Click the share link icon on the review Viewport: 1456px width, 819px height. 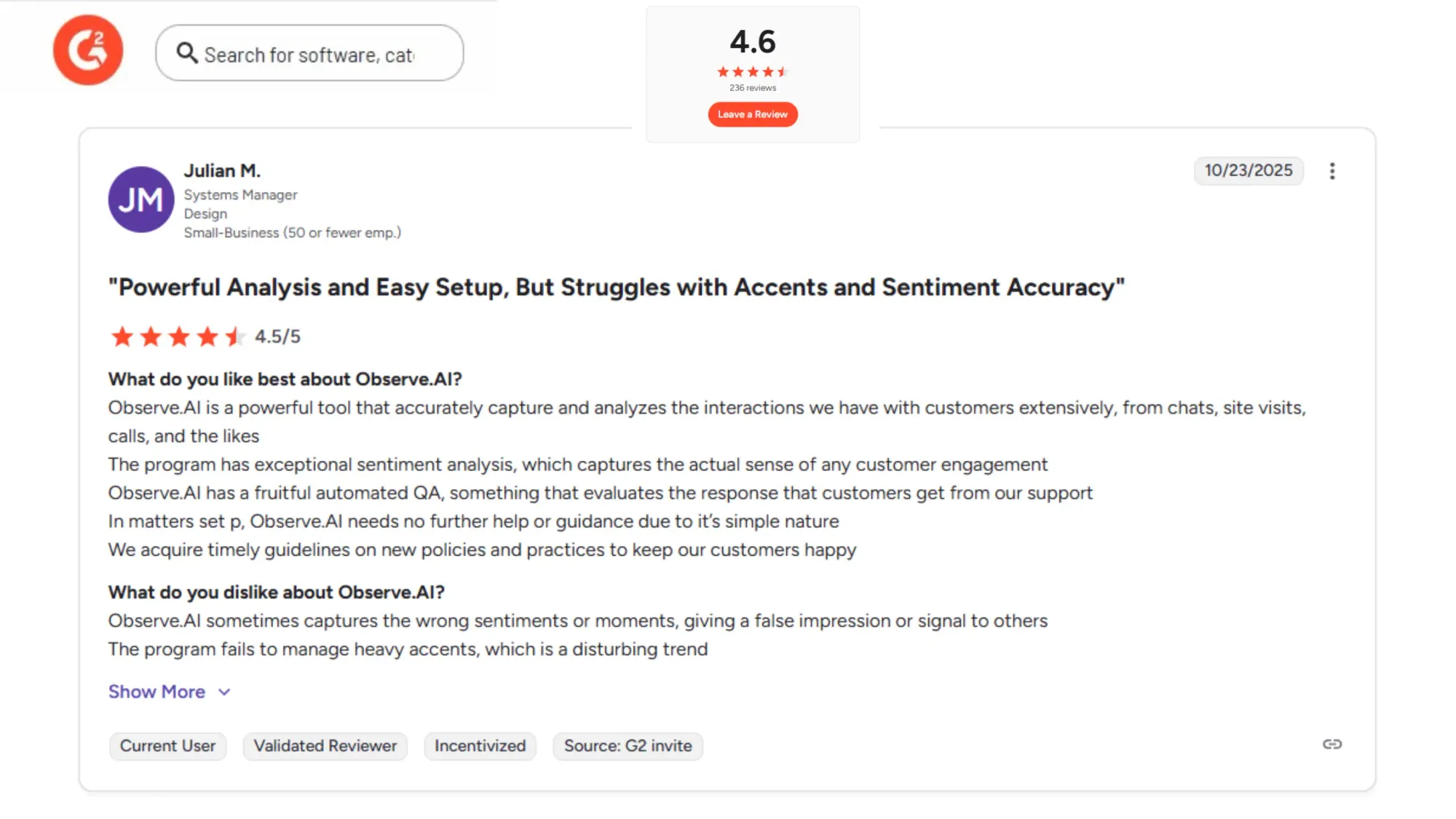(1332, 745)
